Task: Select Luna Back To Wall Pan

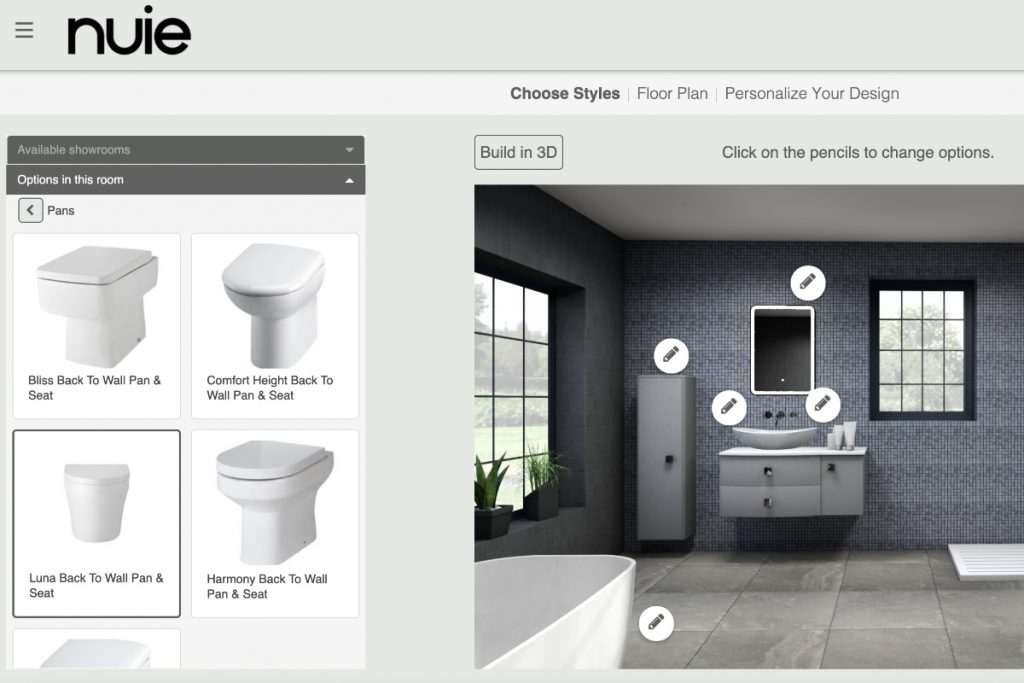Action: pos(97,523)
